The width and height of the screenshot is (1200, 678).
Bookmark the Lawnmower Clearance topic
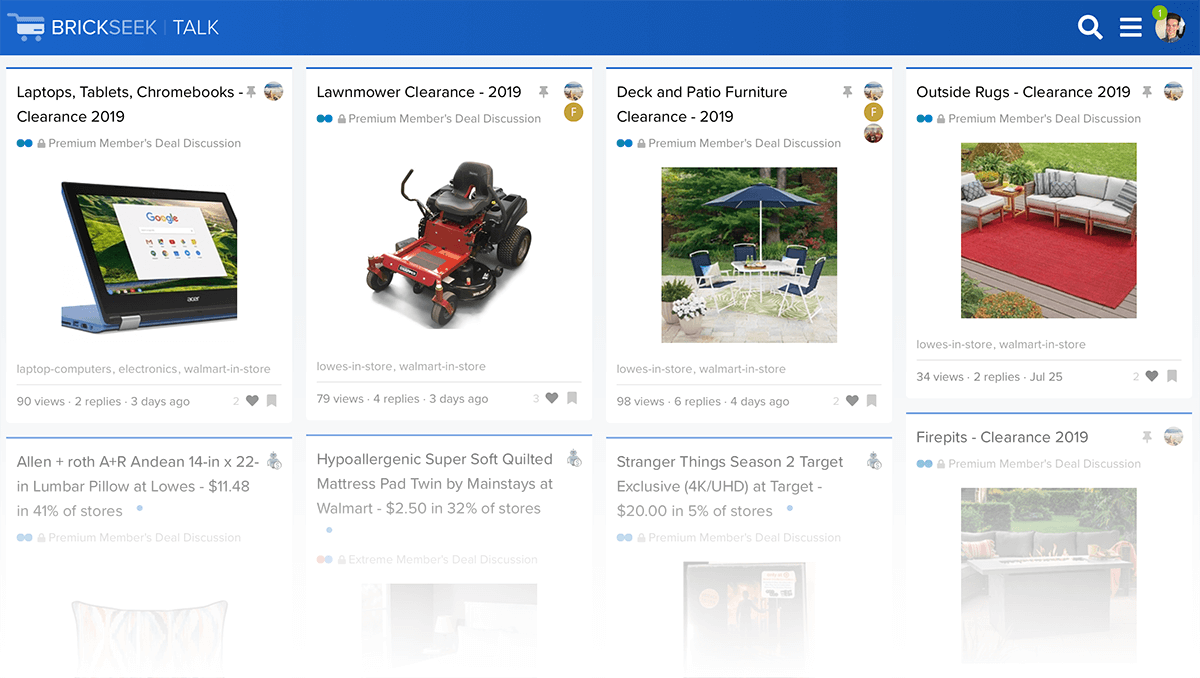572,398
